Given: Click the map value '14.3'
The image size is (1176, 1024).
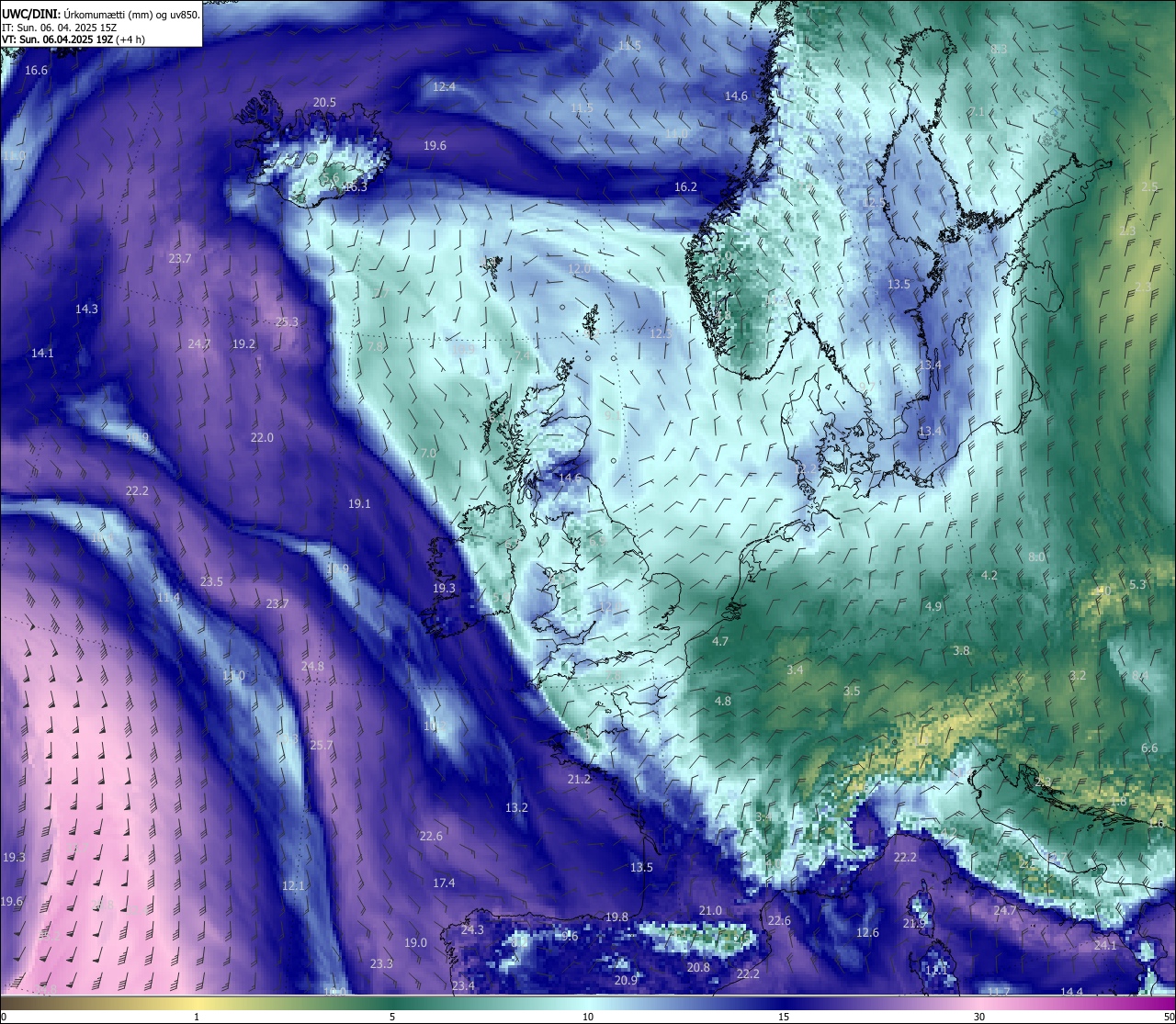Looking at the screenshot, I should click(86, 309).
